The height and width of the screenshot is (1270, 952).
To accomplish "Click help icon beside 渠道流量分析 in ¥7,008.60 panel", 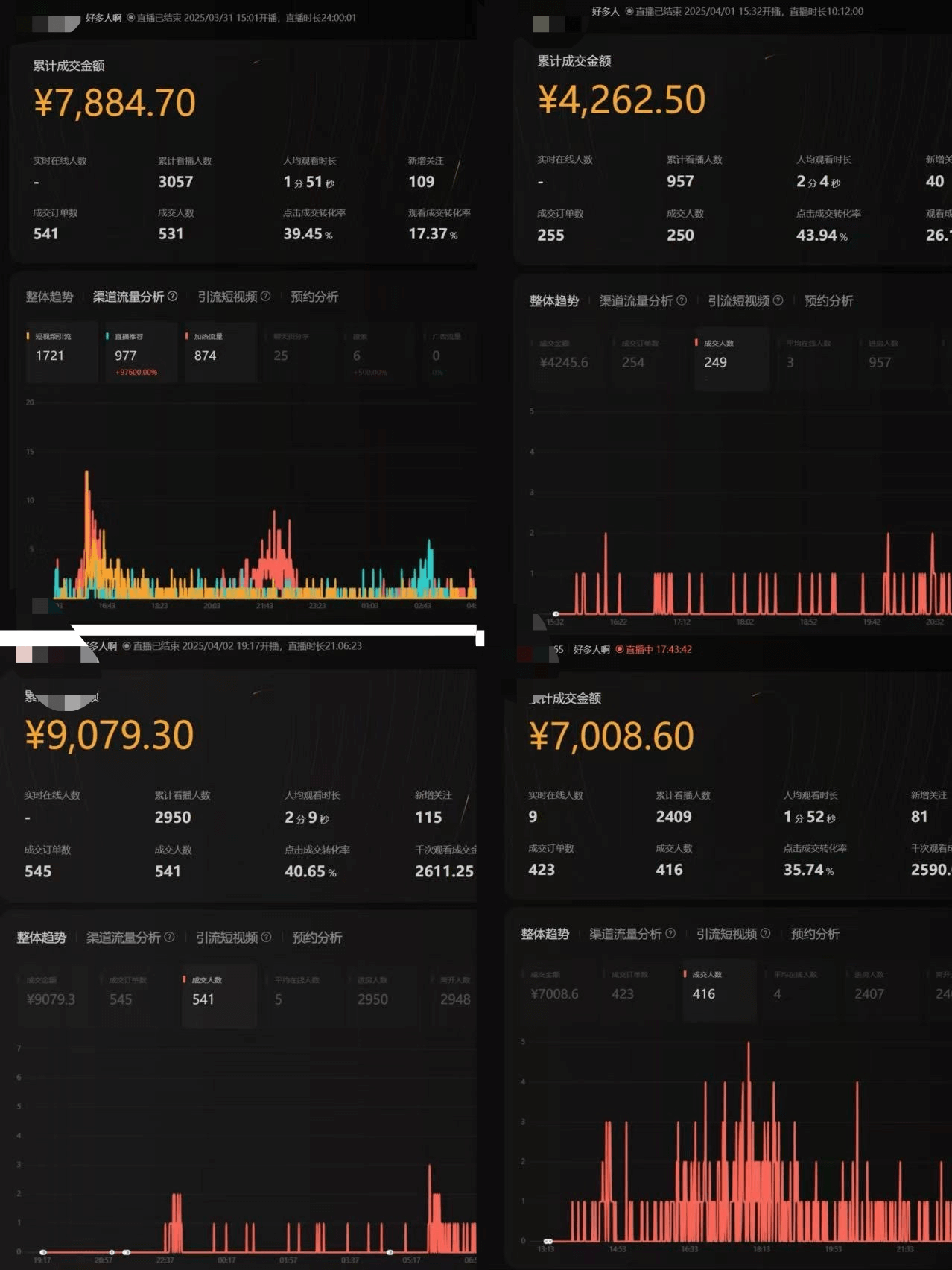I will 671,933.
